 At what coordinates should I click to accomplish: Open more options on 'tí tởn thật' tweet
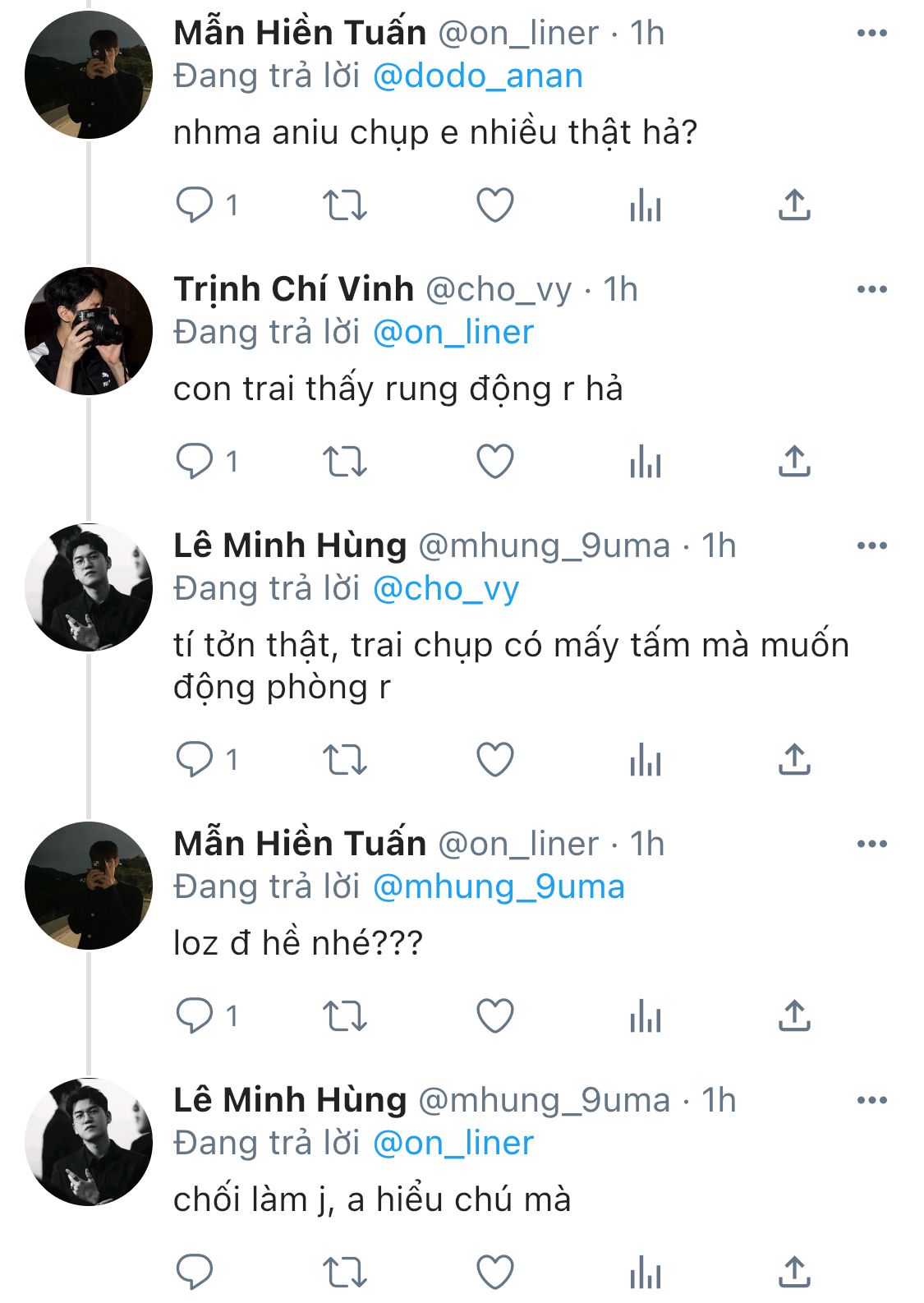click(871, 546)
